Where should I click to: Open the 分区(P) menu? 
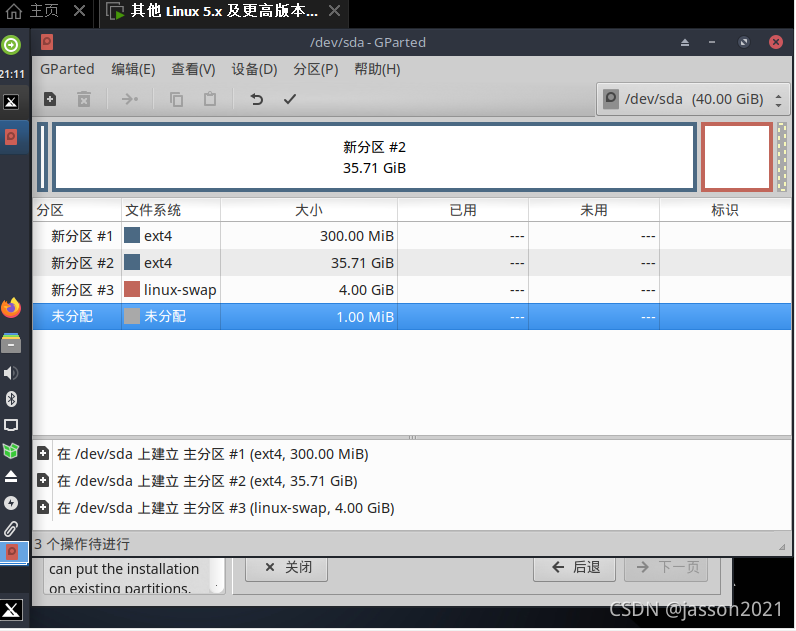click(x=316, y=69)
